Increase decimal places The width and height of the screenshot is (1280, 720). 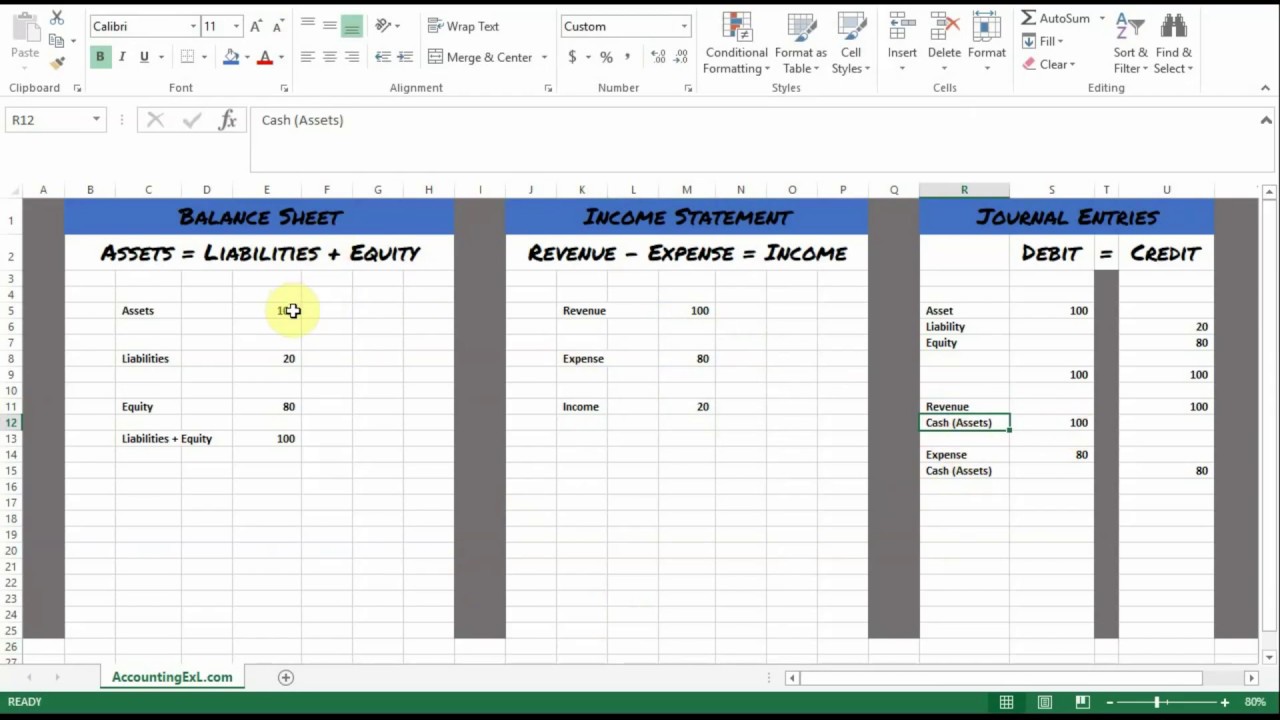[x=658, y=57]
